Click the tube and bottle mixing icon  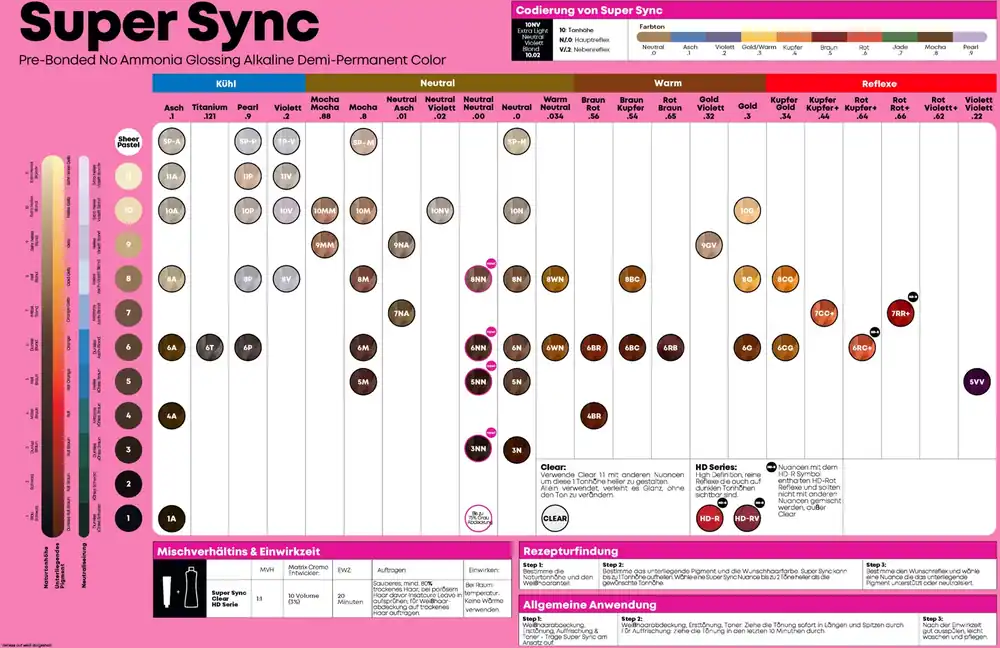coord(180,588)
